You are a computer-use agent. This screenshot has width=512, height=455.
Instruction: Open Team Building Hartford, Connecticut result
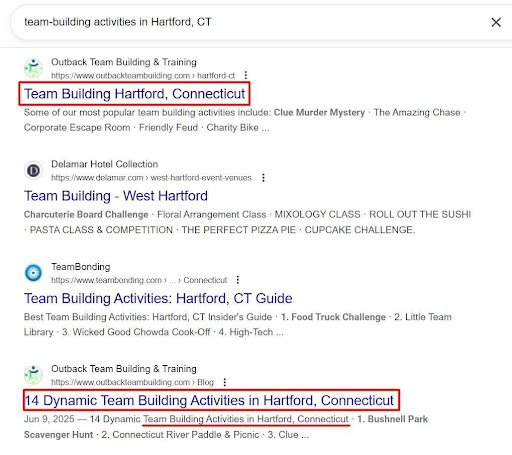coord(134,94)
